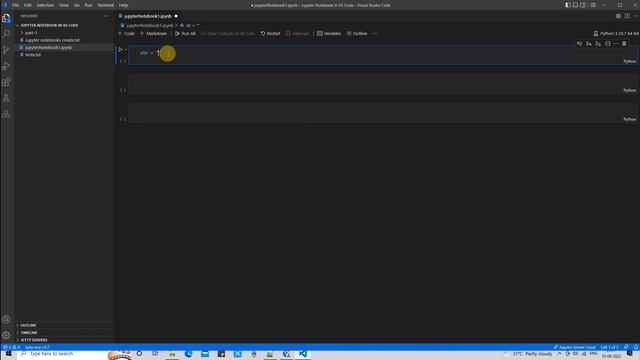Image resolution: width=640 pixels, height=360 pixels.
Task: Click Mail icon in taskbar
Action: click(204, 354)
